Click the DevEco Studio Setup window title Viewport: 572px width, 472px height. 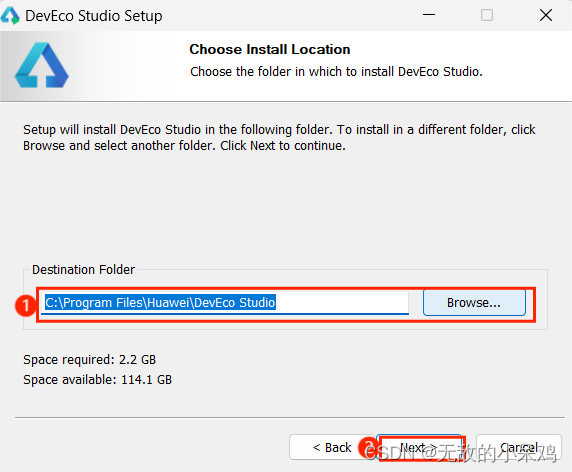pyautogui.click(x=94, y=16)
